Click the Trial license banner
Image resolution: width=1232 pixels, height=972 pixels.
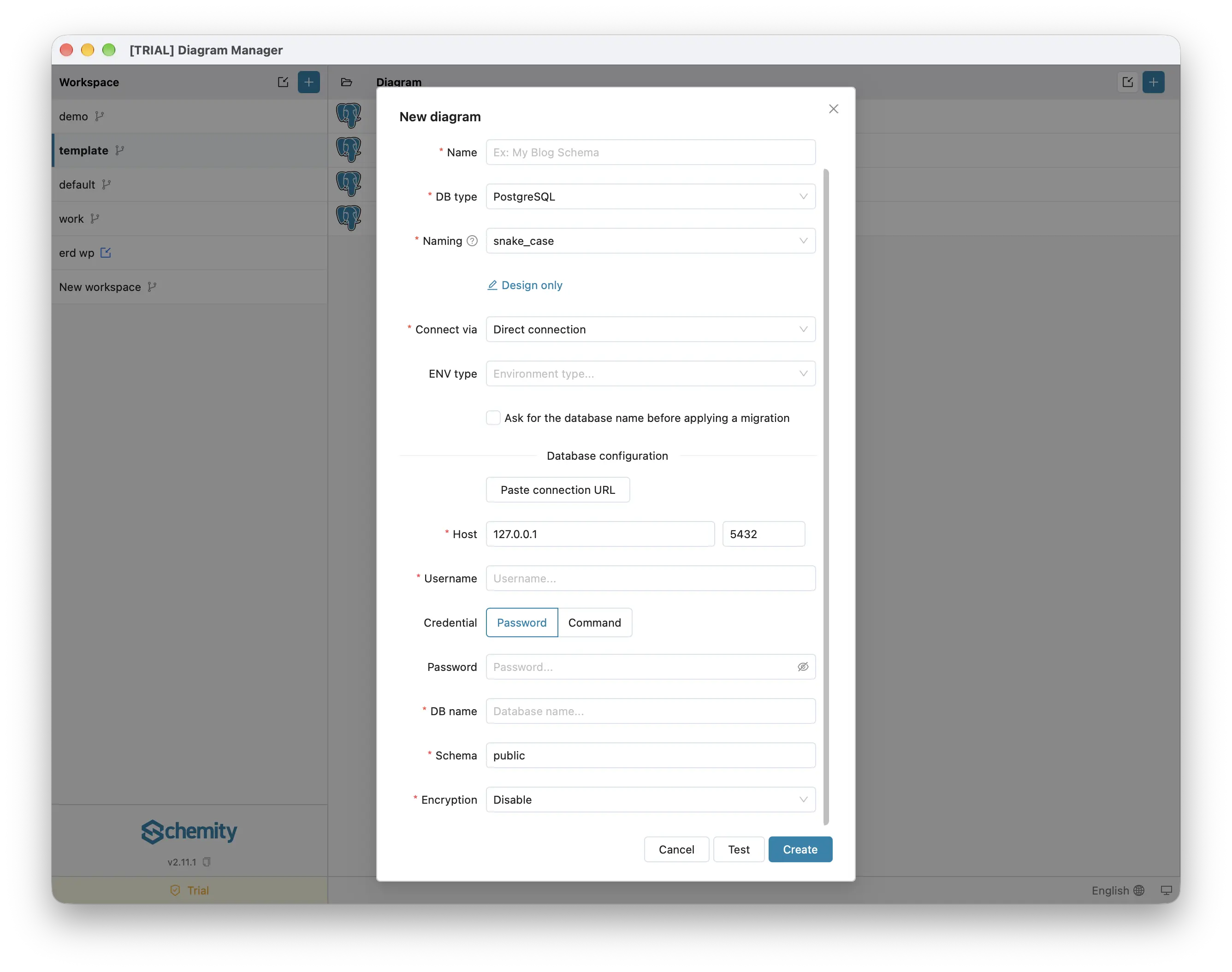coord(190,890)
